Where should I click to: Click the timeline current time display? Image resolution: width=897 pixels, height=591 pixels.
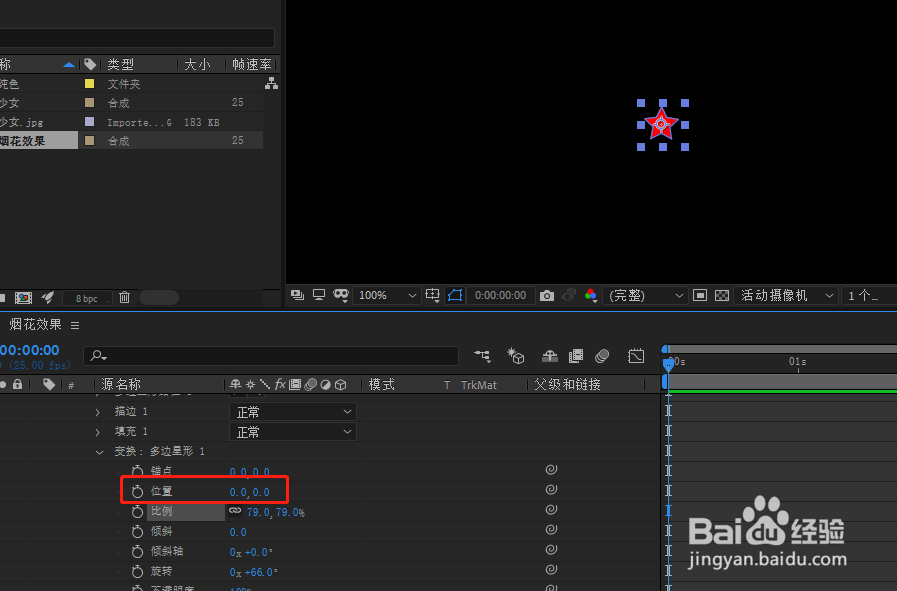[x=30, y=350]
